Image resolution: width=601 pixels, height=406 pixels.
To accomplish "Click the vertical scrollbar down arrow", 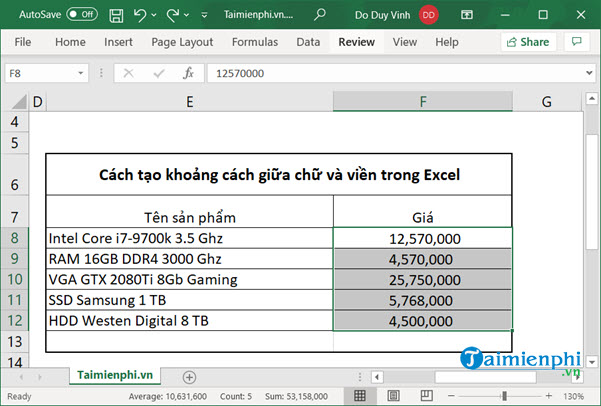I will pos(592,362).
